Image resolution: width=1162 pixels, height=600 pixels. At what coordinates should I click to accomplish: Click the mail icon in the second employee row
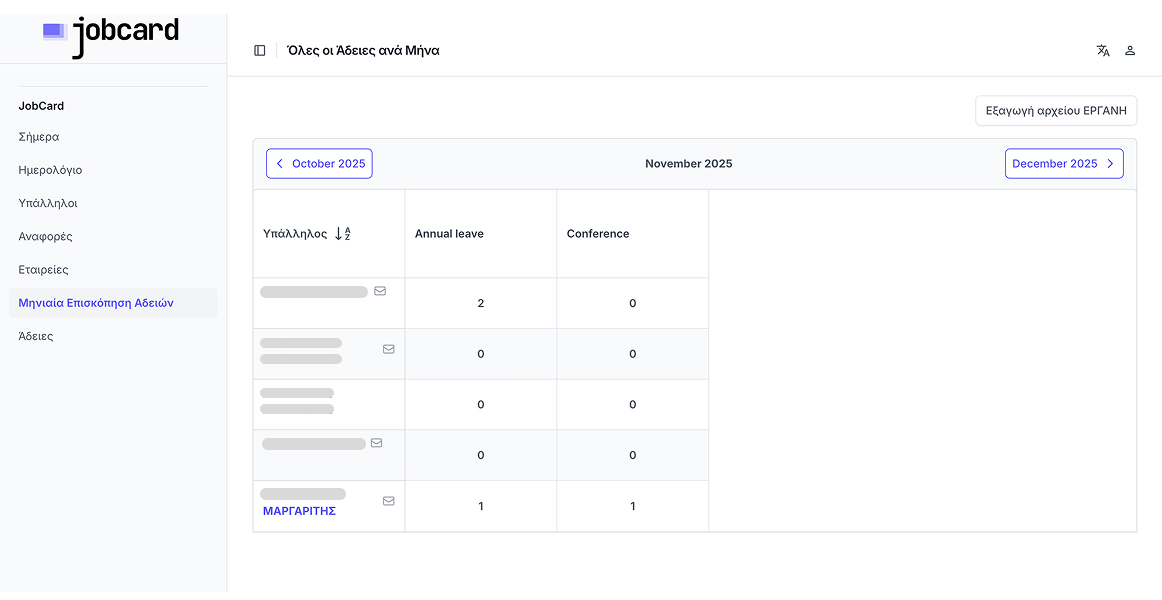[389, 349]
